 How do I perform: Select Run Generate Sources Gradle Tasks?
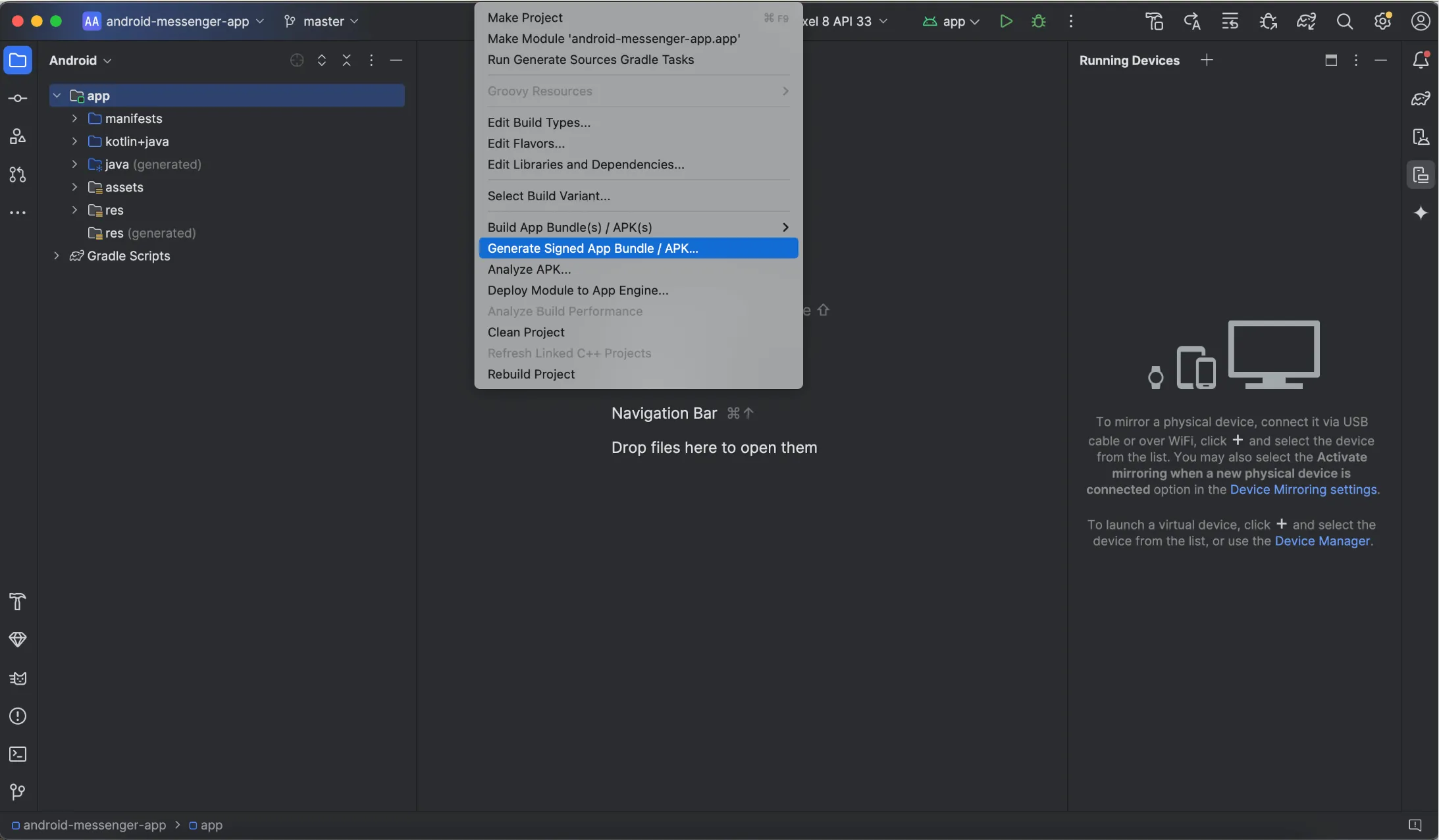(638, 60)
